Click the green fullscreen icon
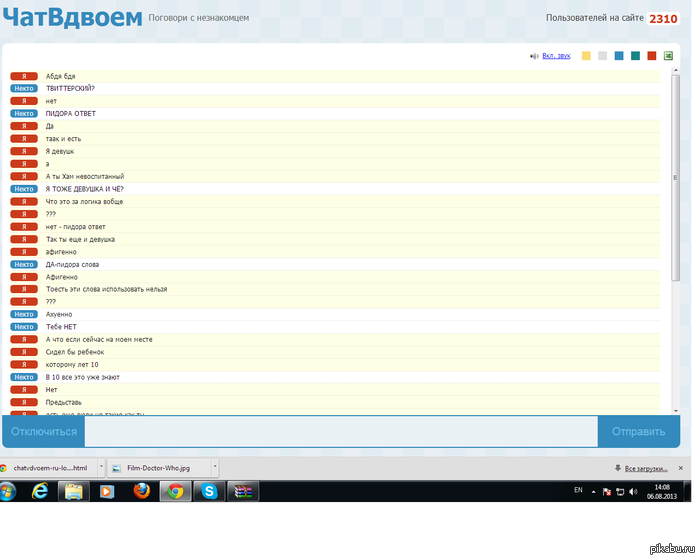This screenshot has width=700, height=560. pos(668,56)
